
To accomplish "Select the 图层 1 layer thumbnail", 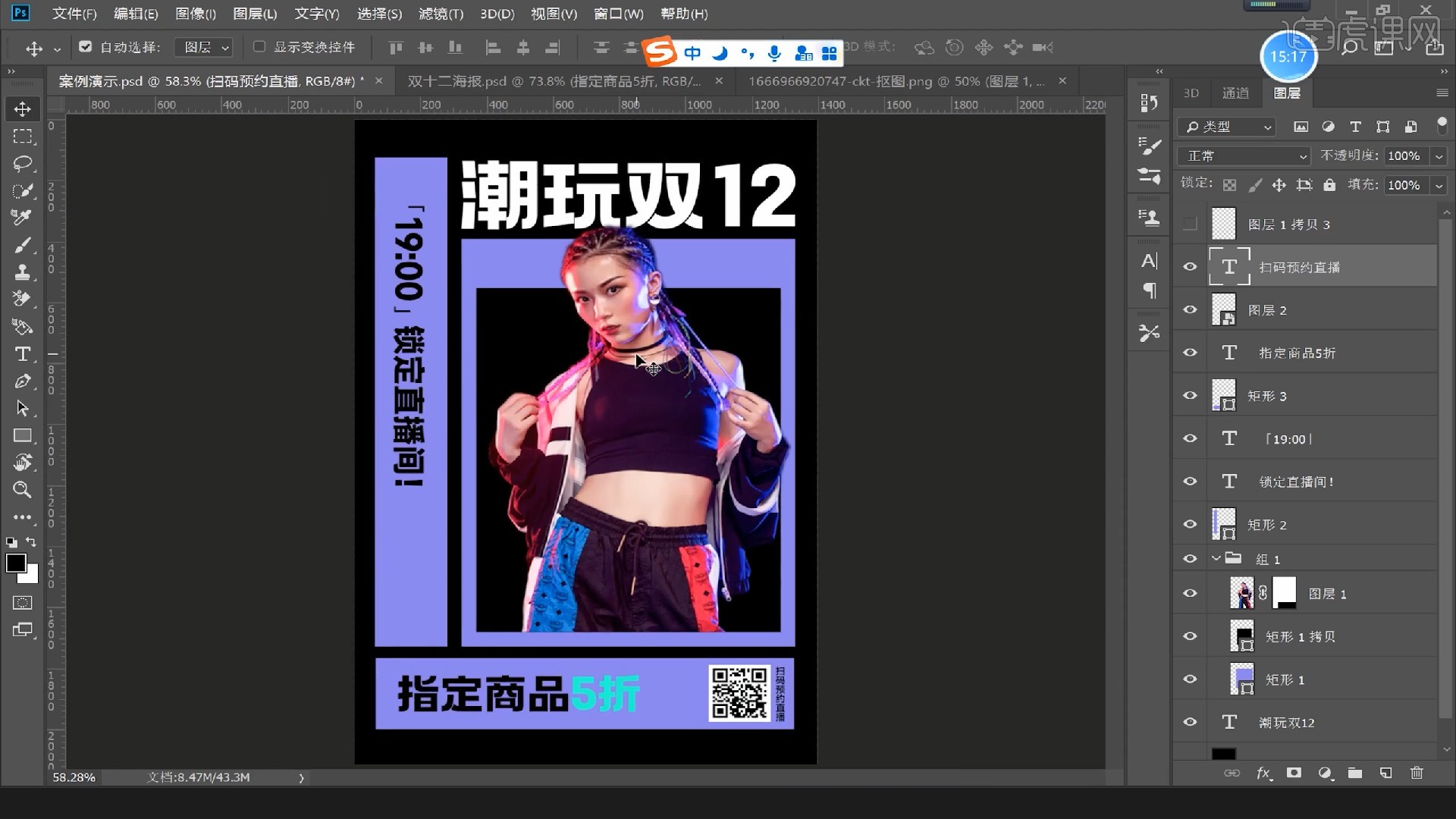I will coord(1241,594).
